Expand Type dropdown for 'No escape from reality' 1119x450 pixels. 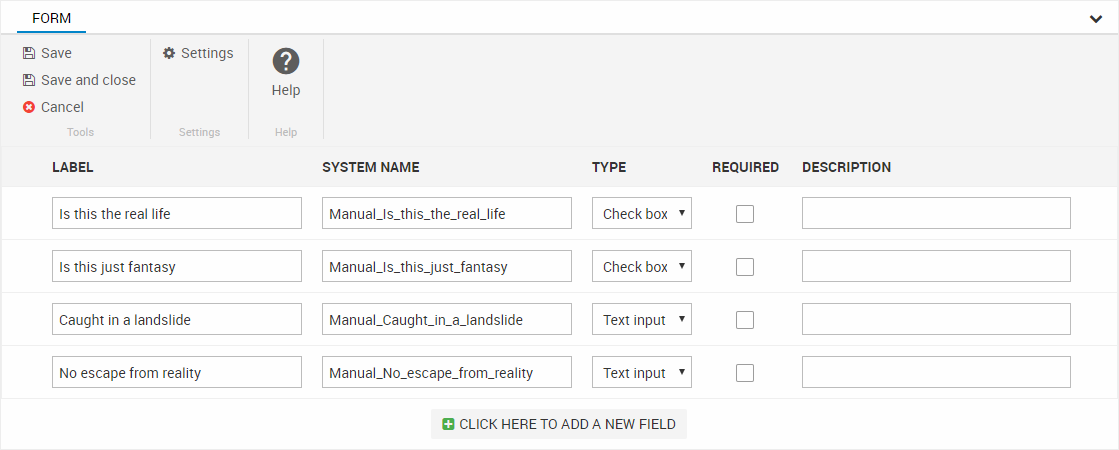tap(642, 373)
